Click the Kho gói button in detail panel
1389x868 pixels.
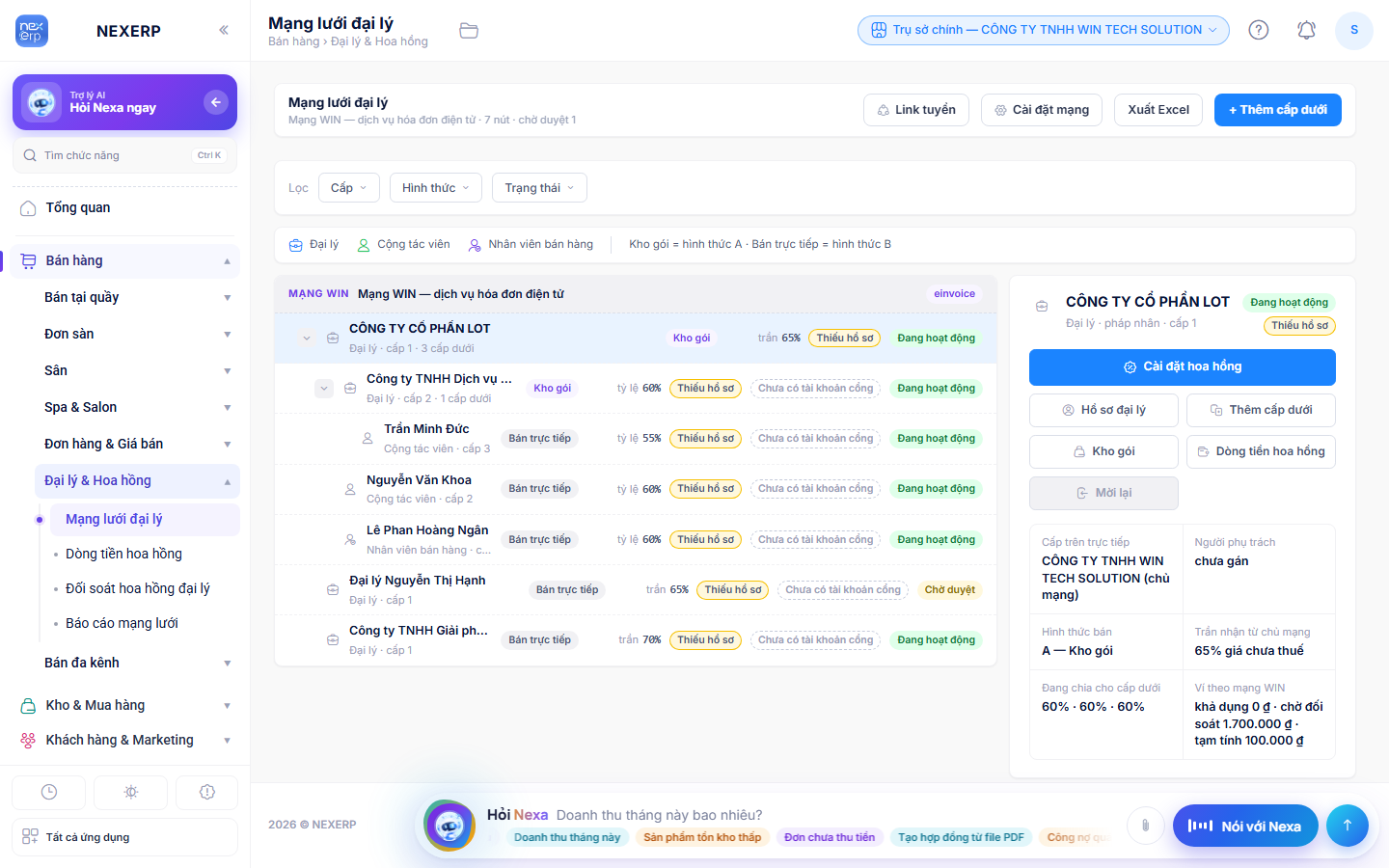tap(1103, 451)
